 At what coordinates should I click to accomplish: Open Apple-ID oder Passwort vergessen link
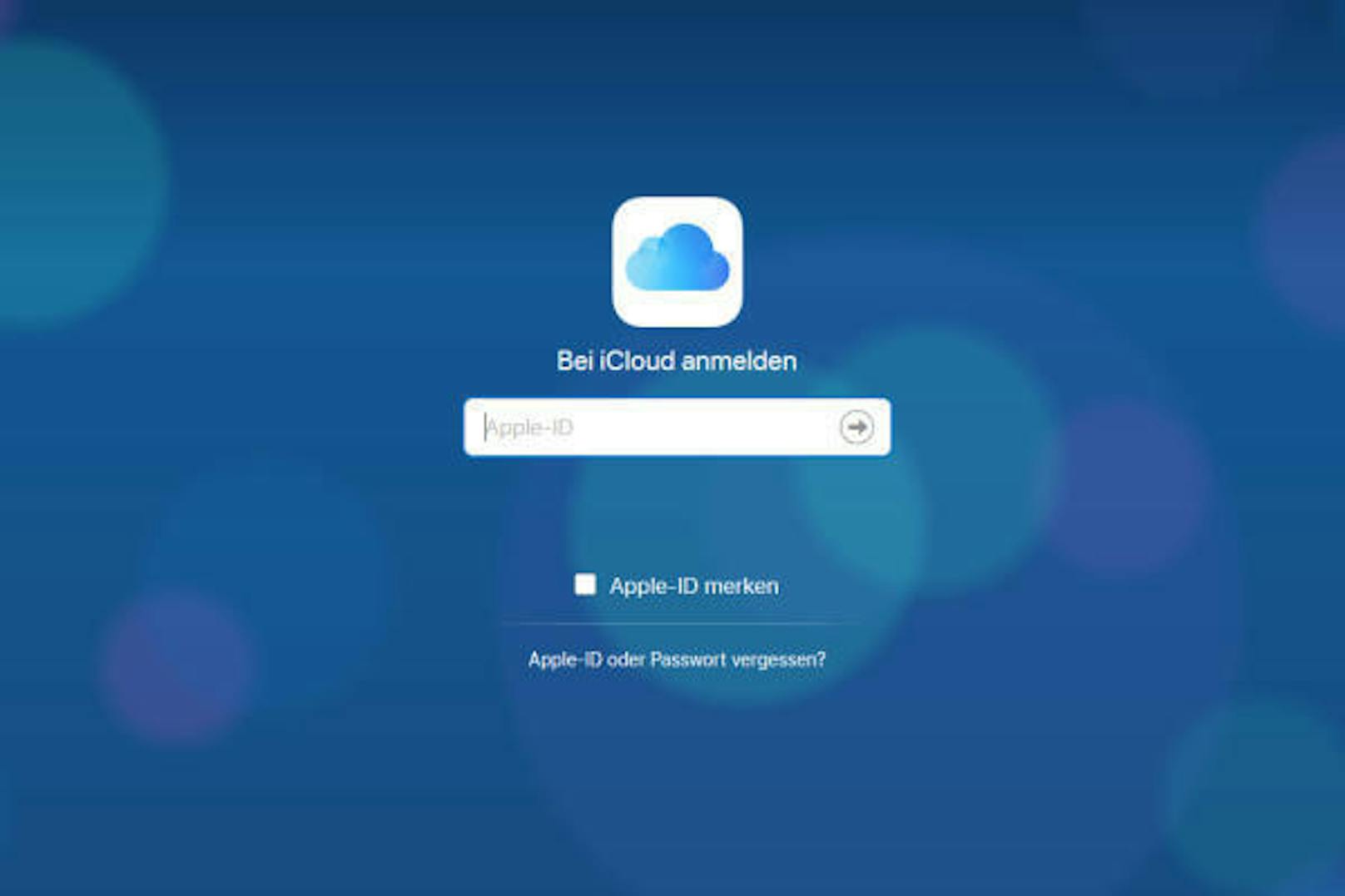[x=677, y=660]
